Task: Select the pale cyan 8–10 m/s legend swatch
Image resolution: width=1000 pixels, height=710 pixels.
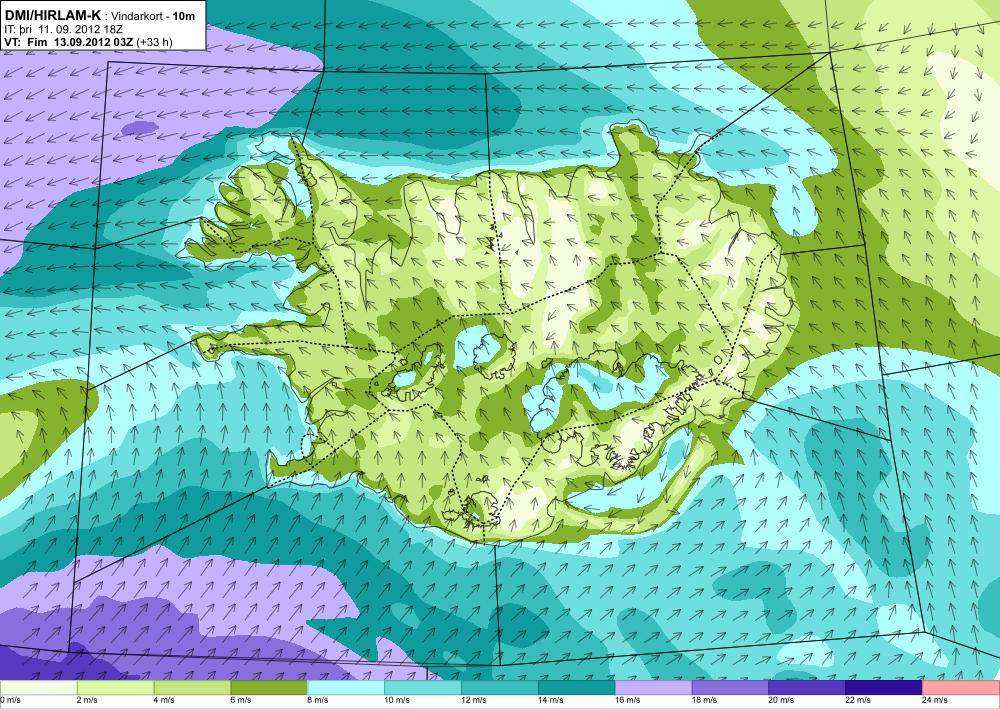Action: (x=346, y=688)
